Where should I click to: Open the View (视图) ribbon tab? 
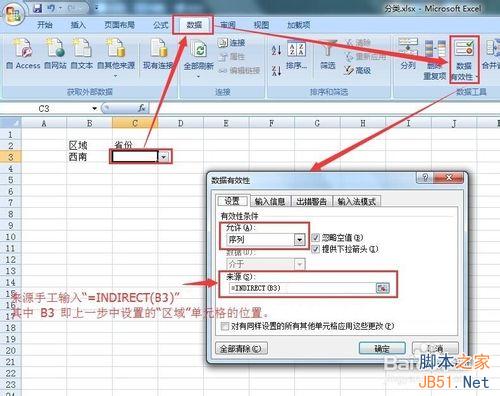(x=261, y=25)
